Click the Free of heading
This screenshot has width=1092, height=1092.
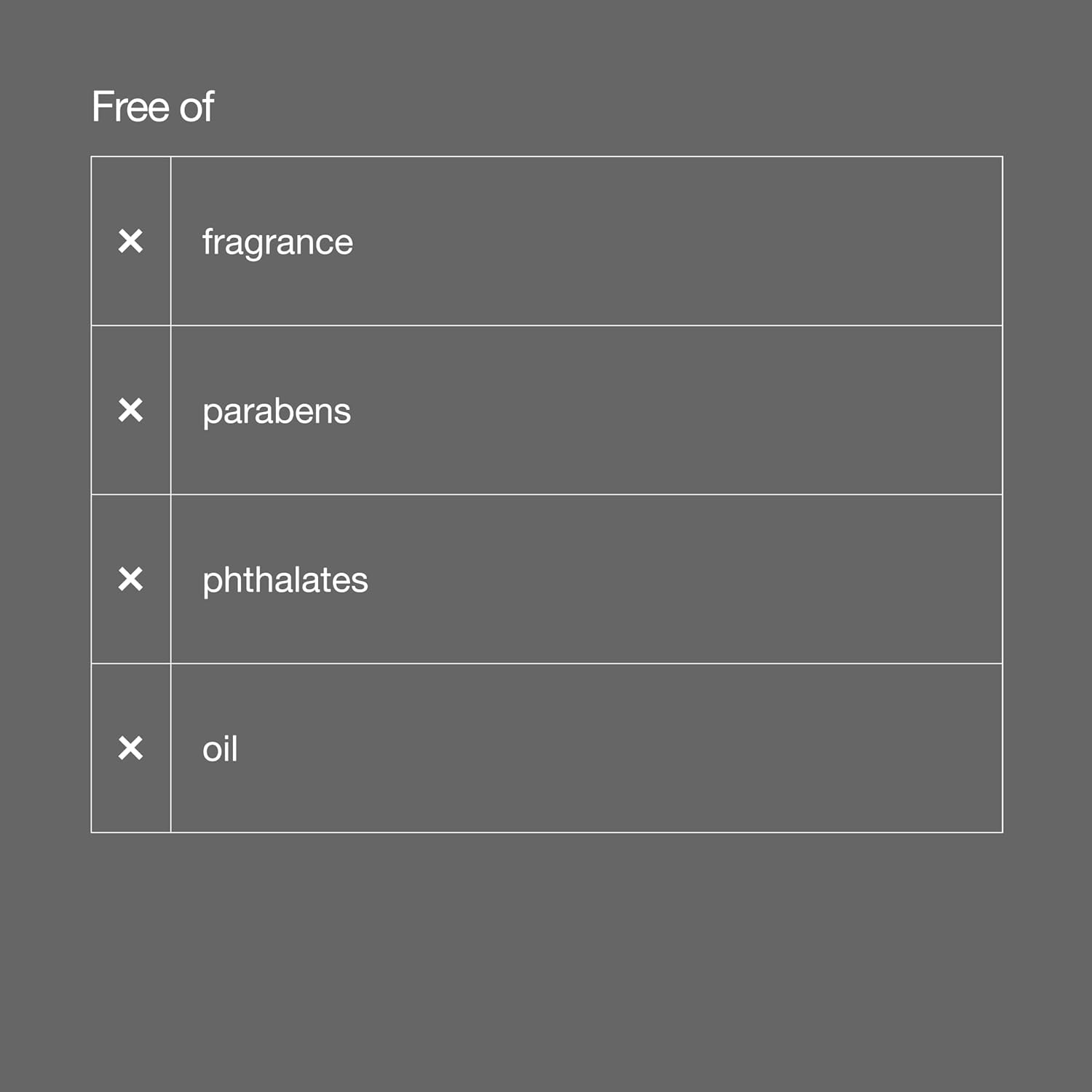[153, 107]
